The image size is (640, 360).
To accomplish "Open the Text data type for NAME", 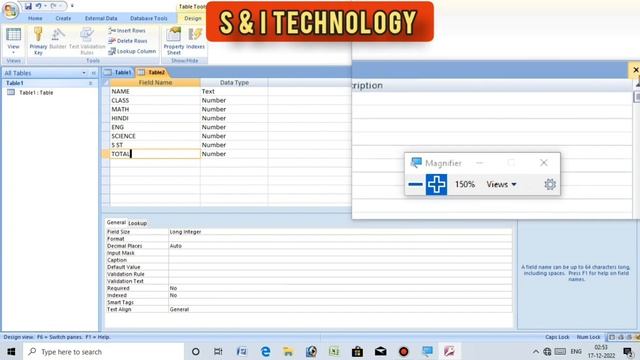I will [234, 91].
